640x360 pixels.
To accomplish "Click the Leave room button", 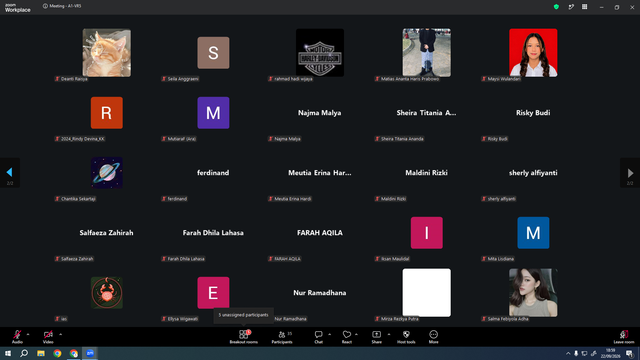I will coord(624,337).
